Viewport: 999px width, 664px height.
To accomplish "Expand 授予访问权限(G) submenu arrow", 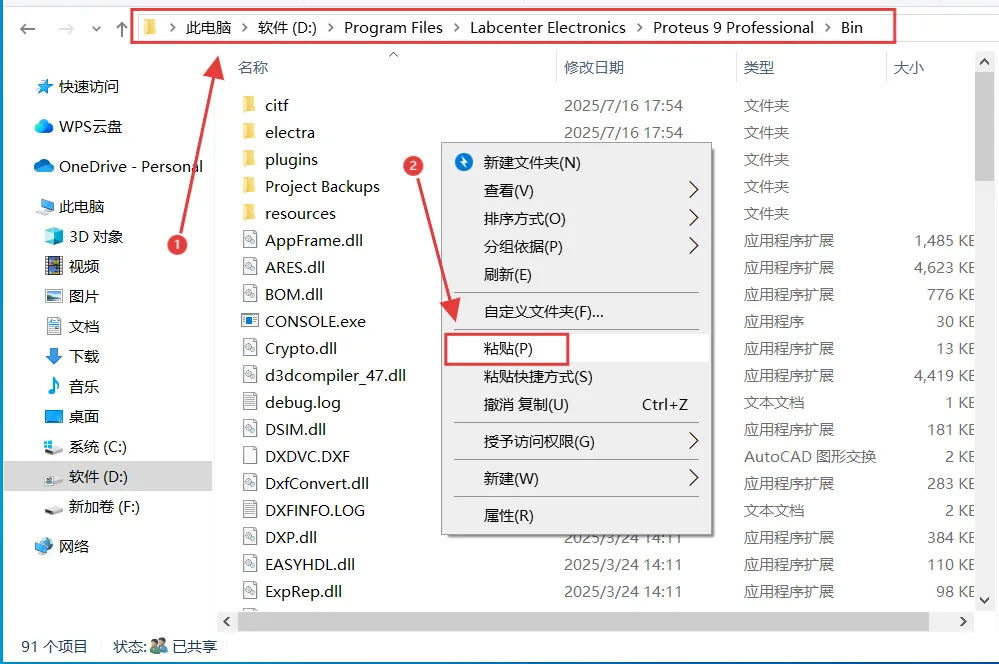I will pos(694,441).
